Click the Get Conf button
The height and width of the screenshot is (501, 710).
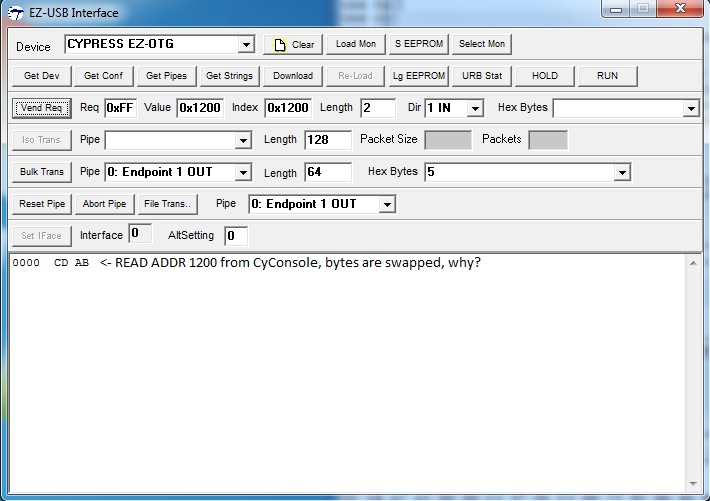click(103, 76)
